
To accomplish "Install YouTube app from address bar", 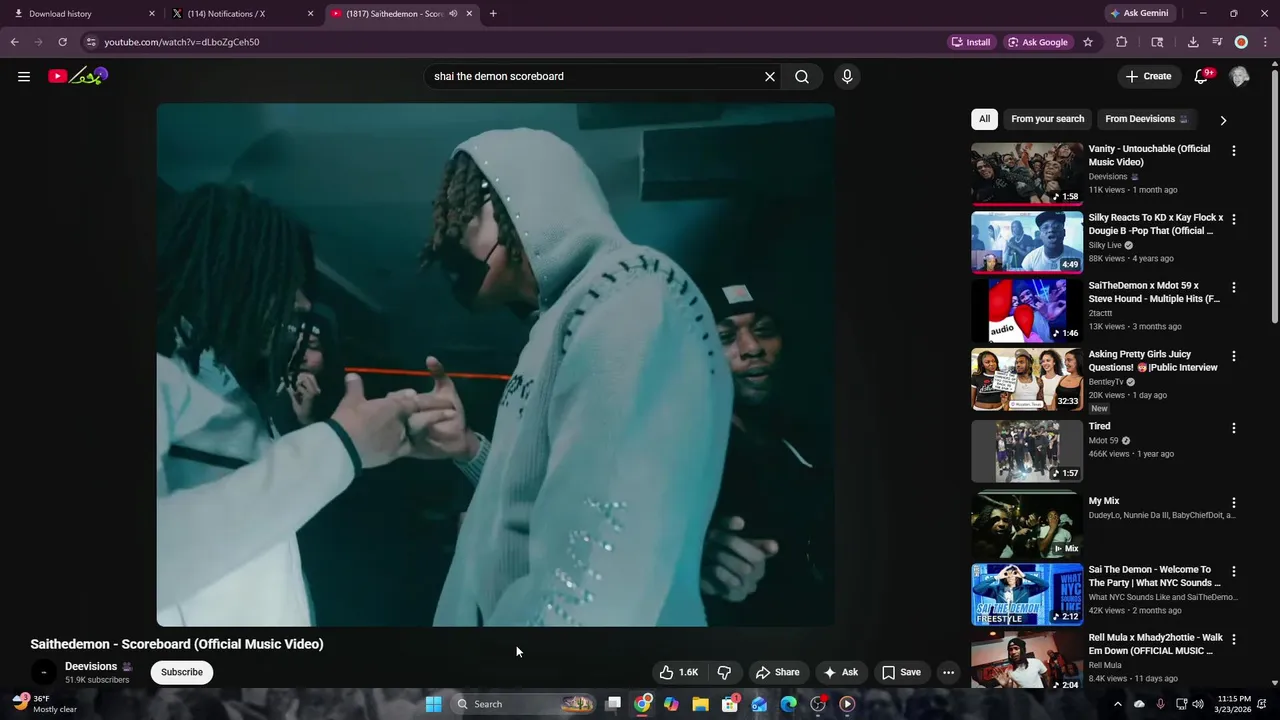I will 970,42.
